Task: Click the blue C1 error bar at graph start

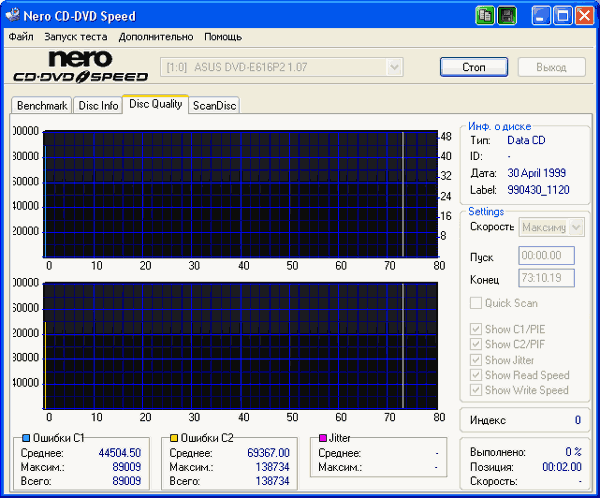Action: 45,201
